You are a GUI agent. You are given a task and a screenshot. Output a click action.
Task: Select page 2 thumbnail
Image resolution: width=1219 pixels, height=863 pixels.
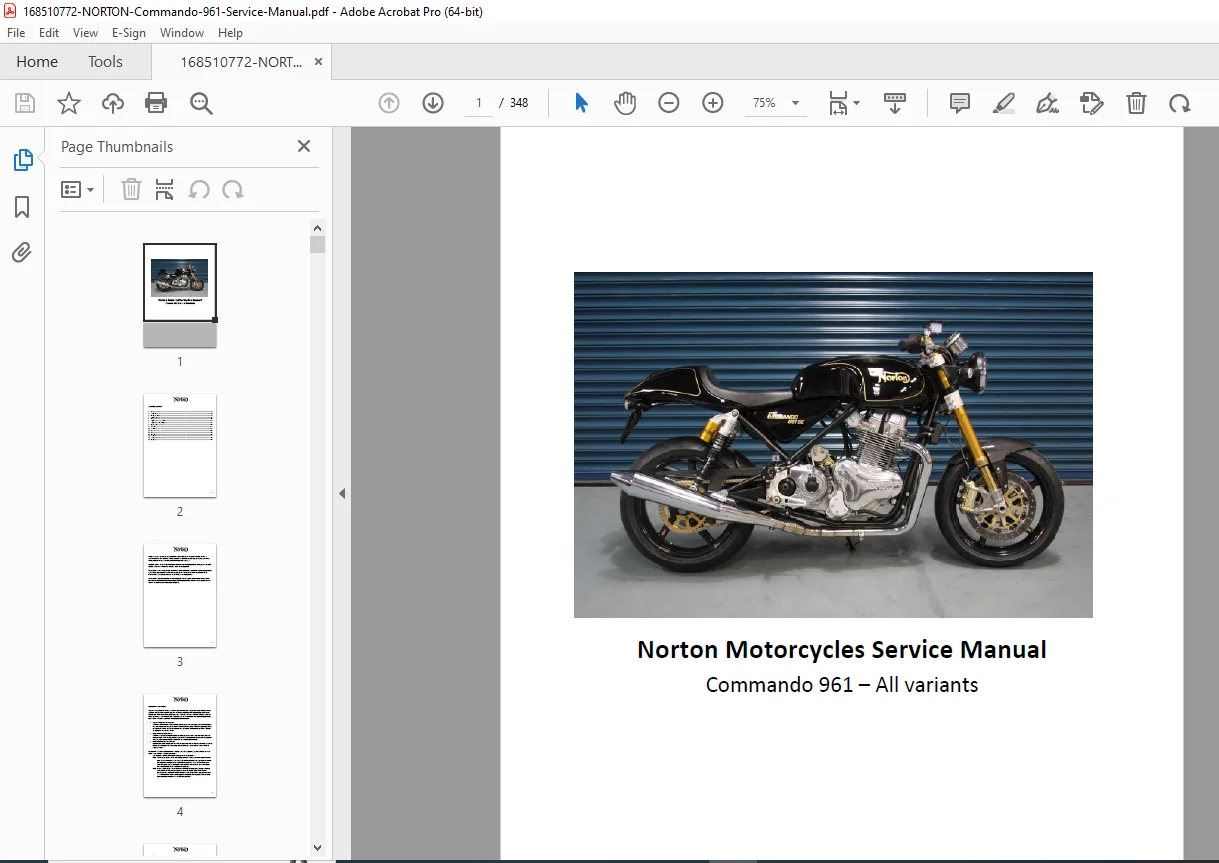click(x=180, y=445)
